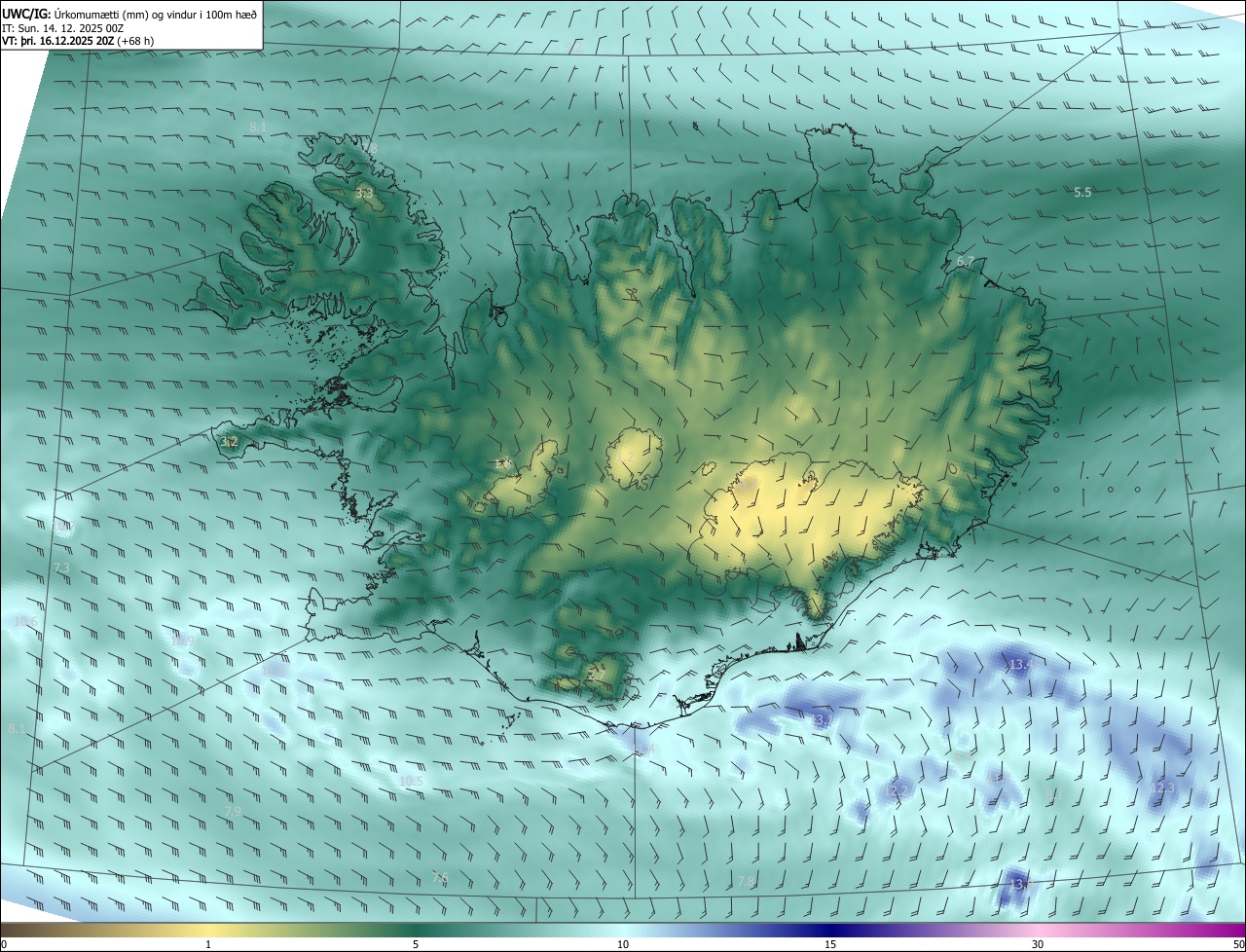
Task: Click the initial time 'IT: Sun. 14. 12. 2025 00Z'
Action: 63,28
